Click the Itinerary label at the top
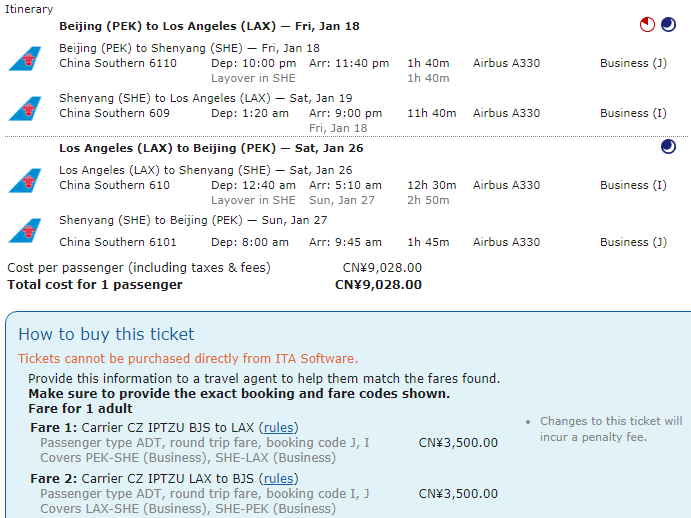This screenshot has height=518, width=691. click(30, 9)
